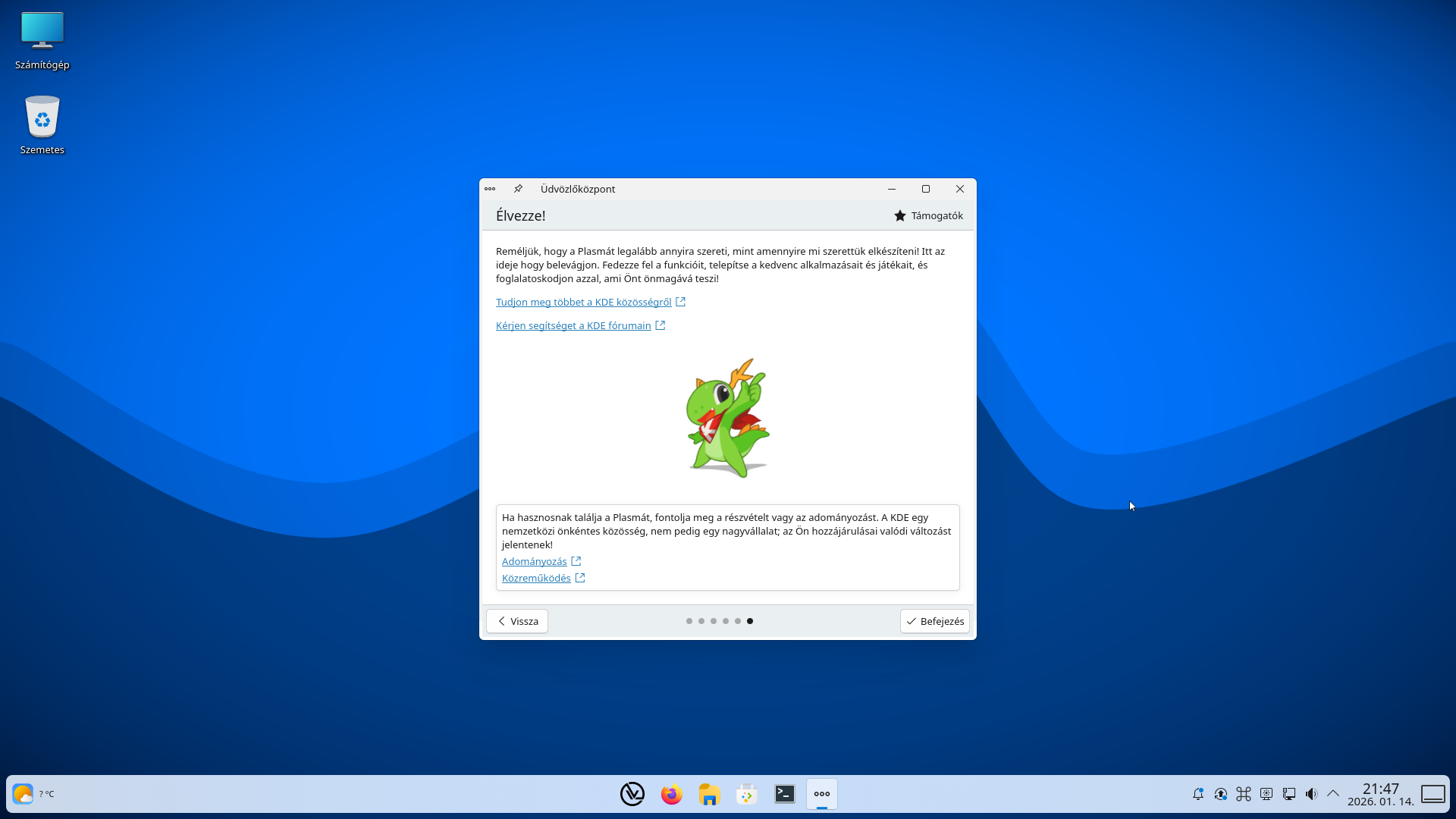Open the Adományozás donation link
The width and height of the screenshot is (1456, 819).
pyautogui.click(x=534, y=561)
